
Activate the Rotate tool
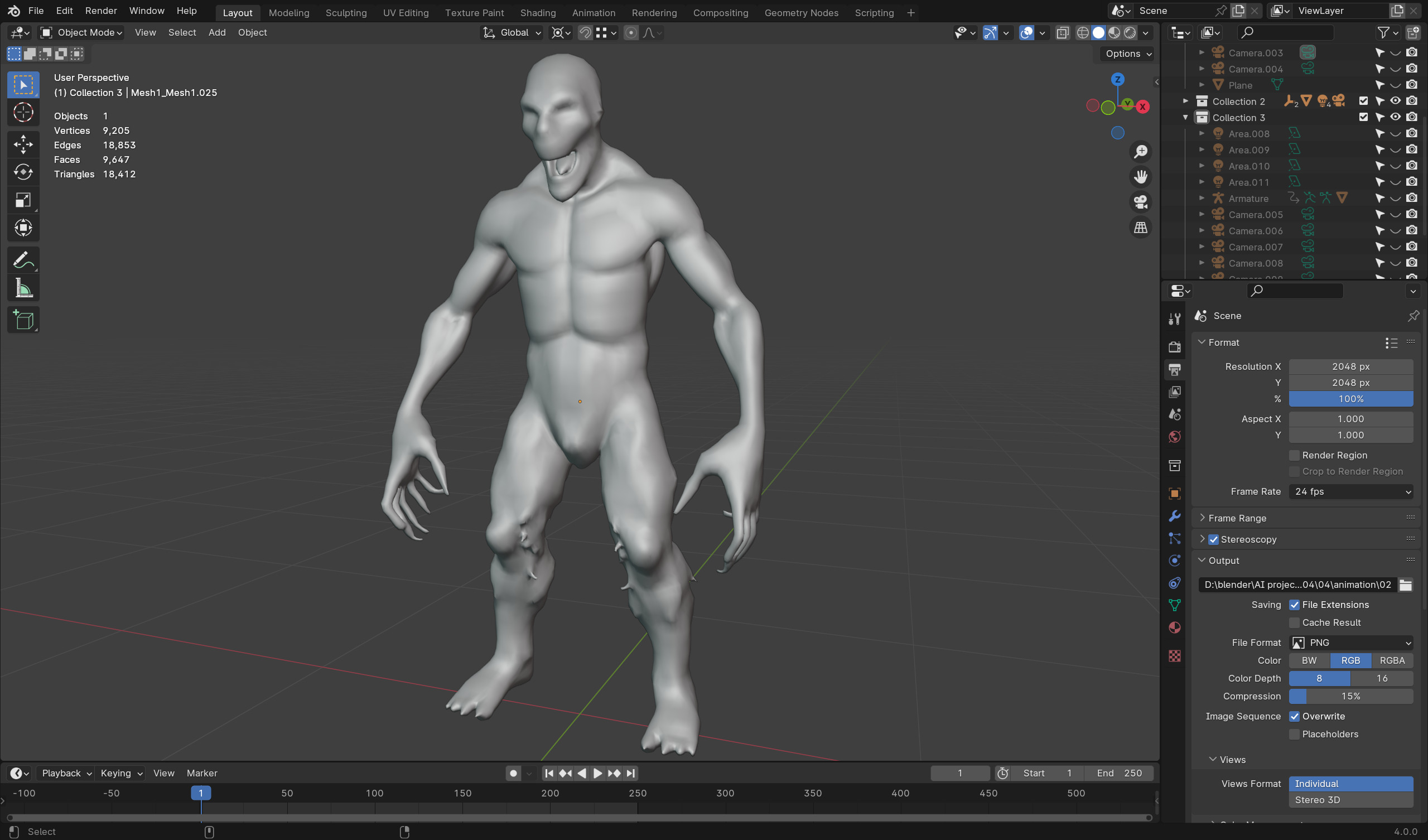23,172
